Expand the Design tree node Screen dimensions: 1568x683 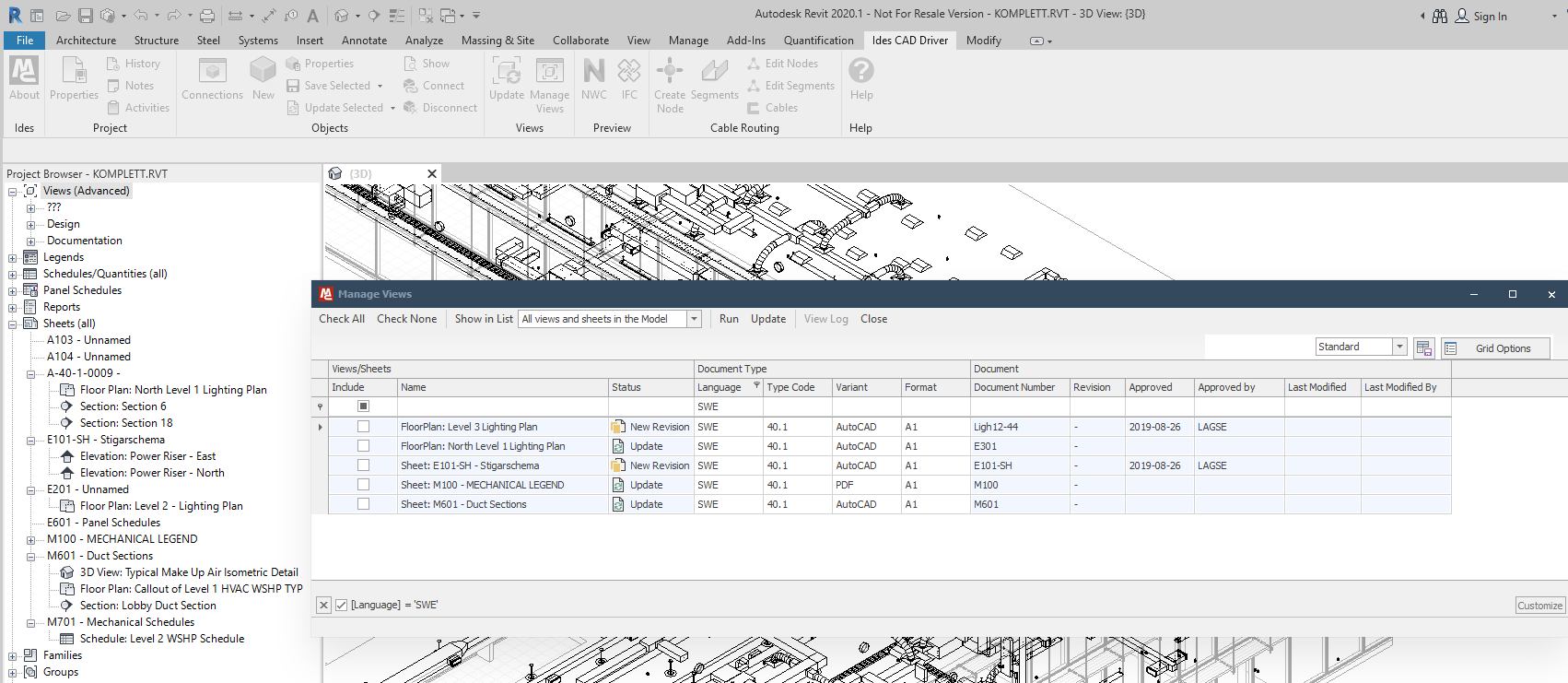30,225
